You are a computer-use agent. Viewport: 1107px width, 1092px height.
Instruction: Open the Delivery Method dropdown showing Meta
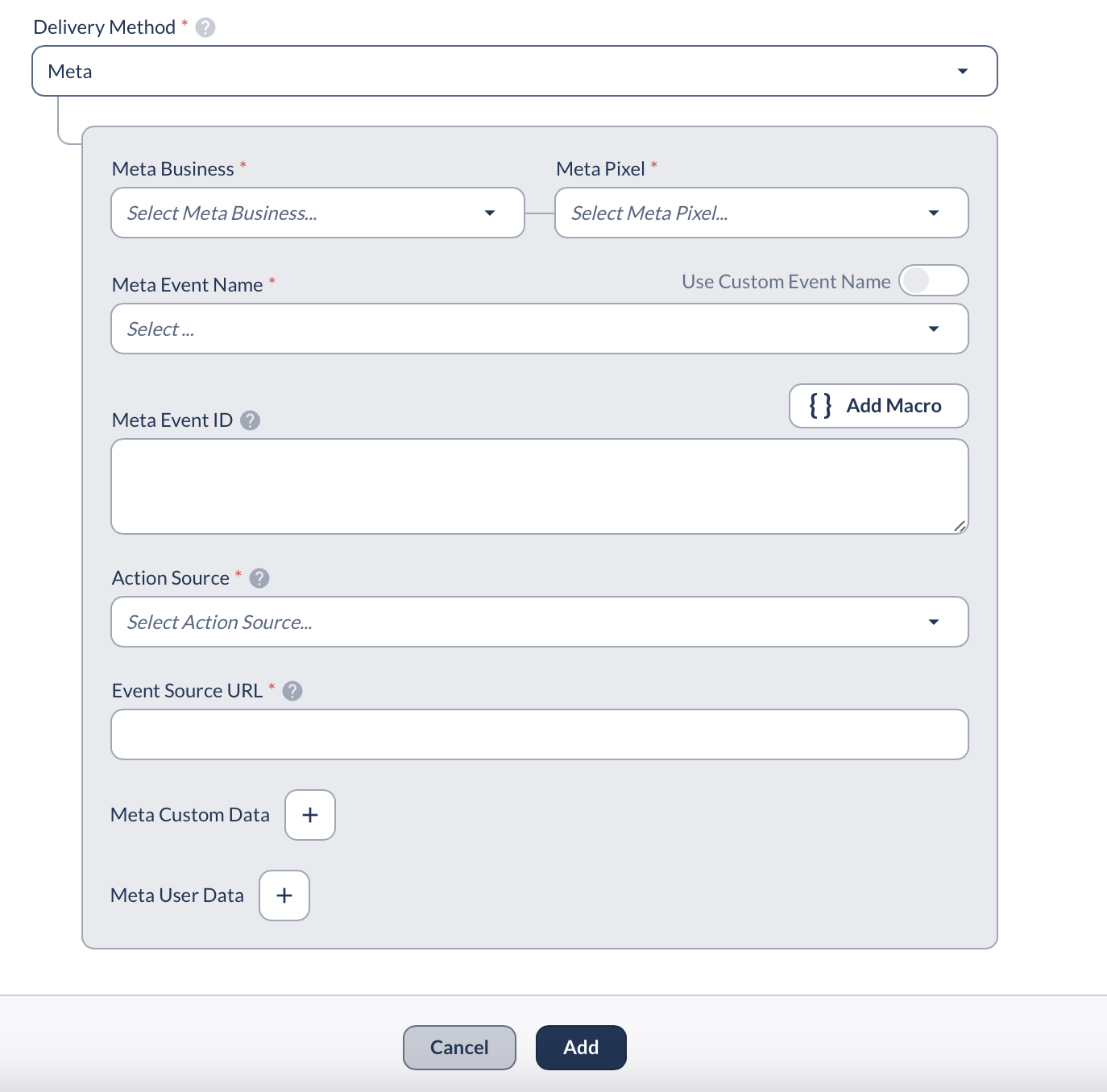pos(515,71)
